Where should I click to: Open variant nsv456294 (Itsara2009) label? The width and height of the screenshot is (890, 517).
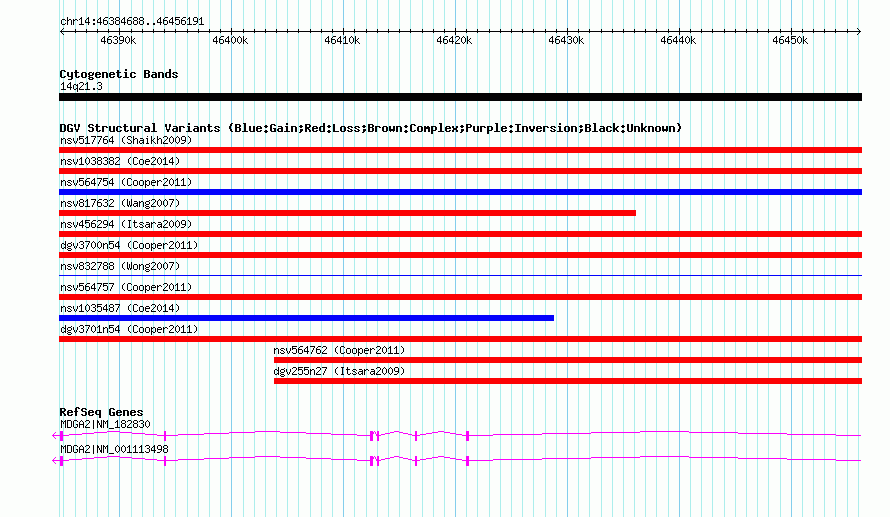(126, 224)
